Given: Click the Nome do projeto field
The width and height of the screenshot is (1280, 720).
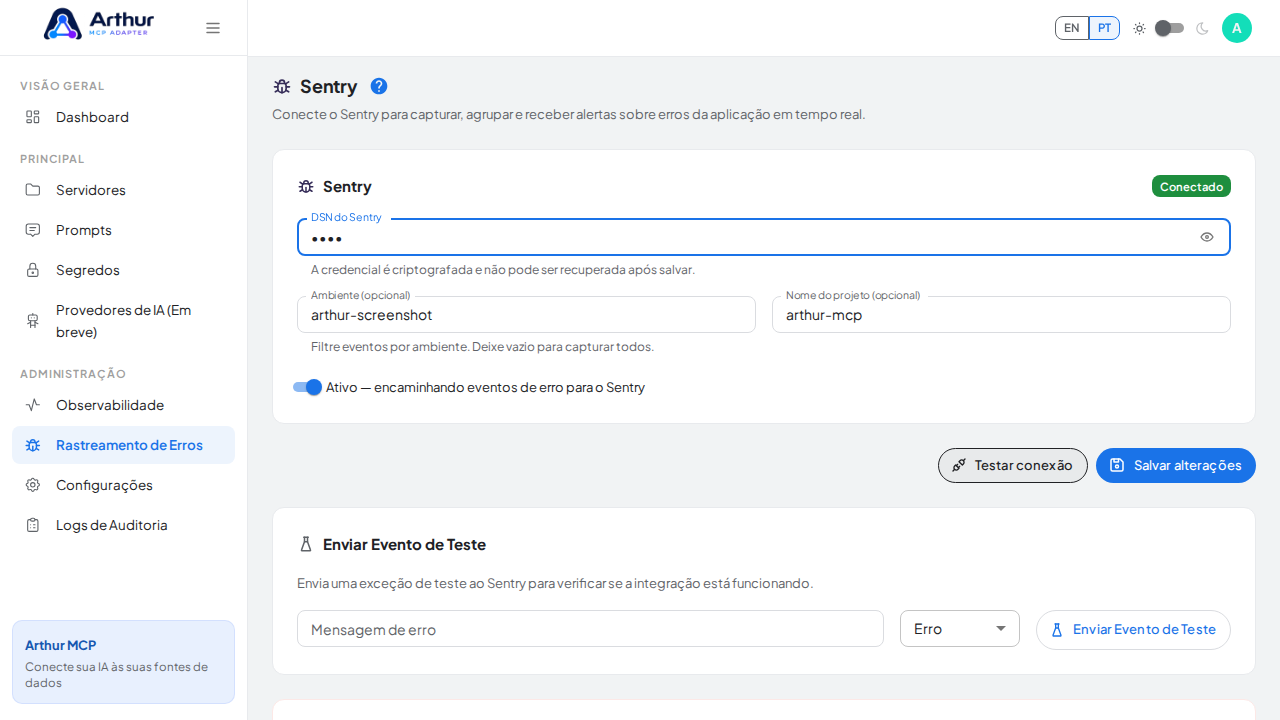Looking at the screenshot, I should (1001, 314).
